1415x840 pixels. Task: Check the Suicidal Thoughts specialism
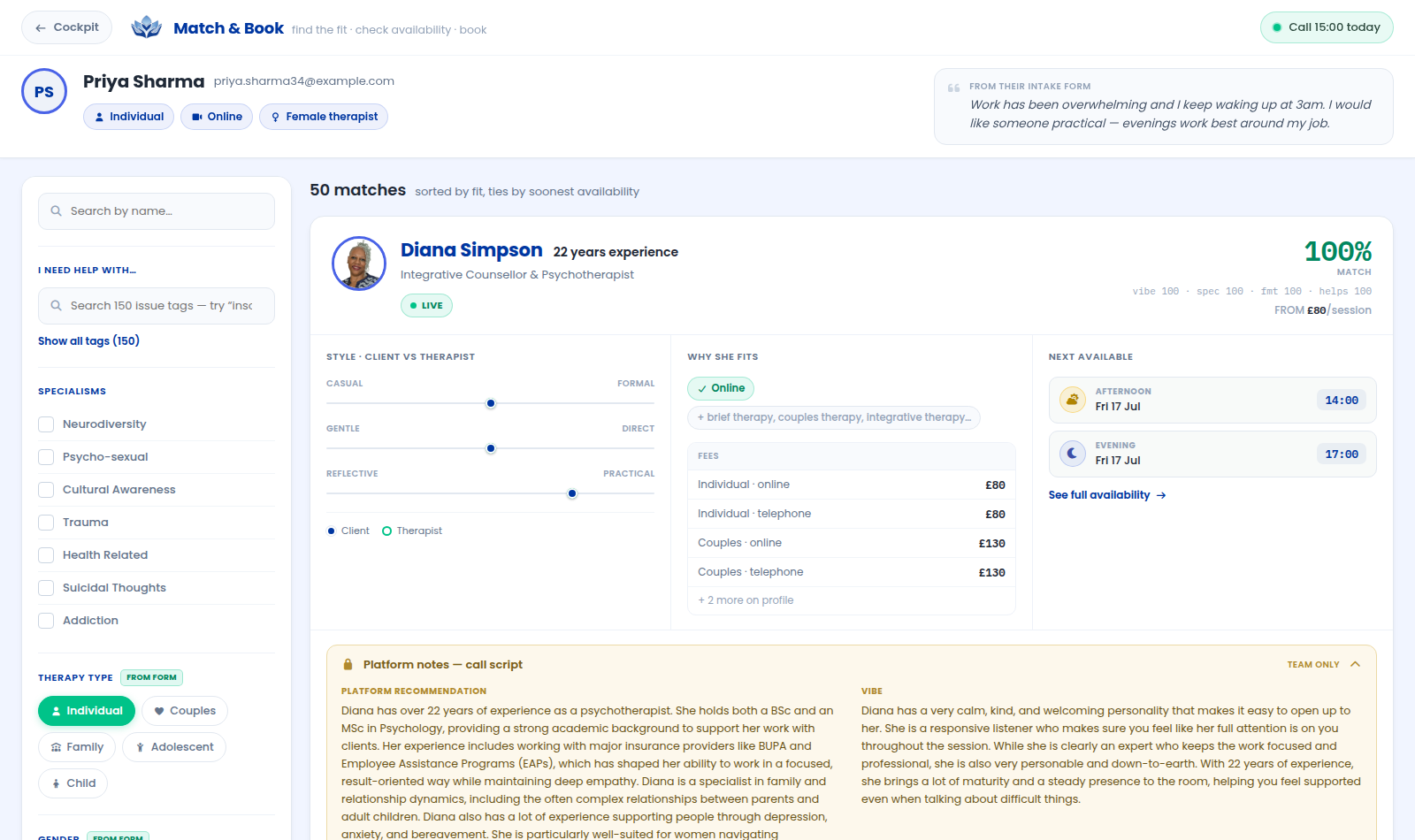click(46, 588)
